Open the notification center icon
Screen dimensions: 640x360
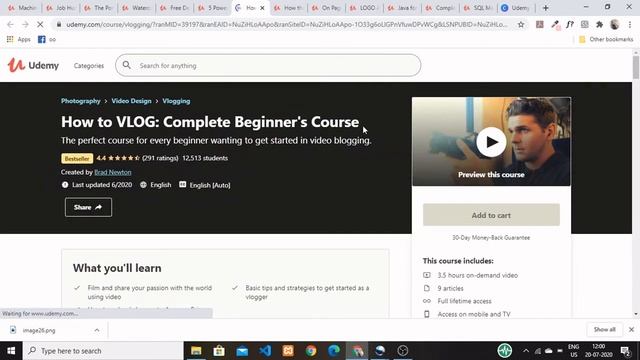(625, 351)
